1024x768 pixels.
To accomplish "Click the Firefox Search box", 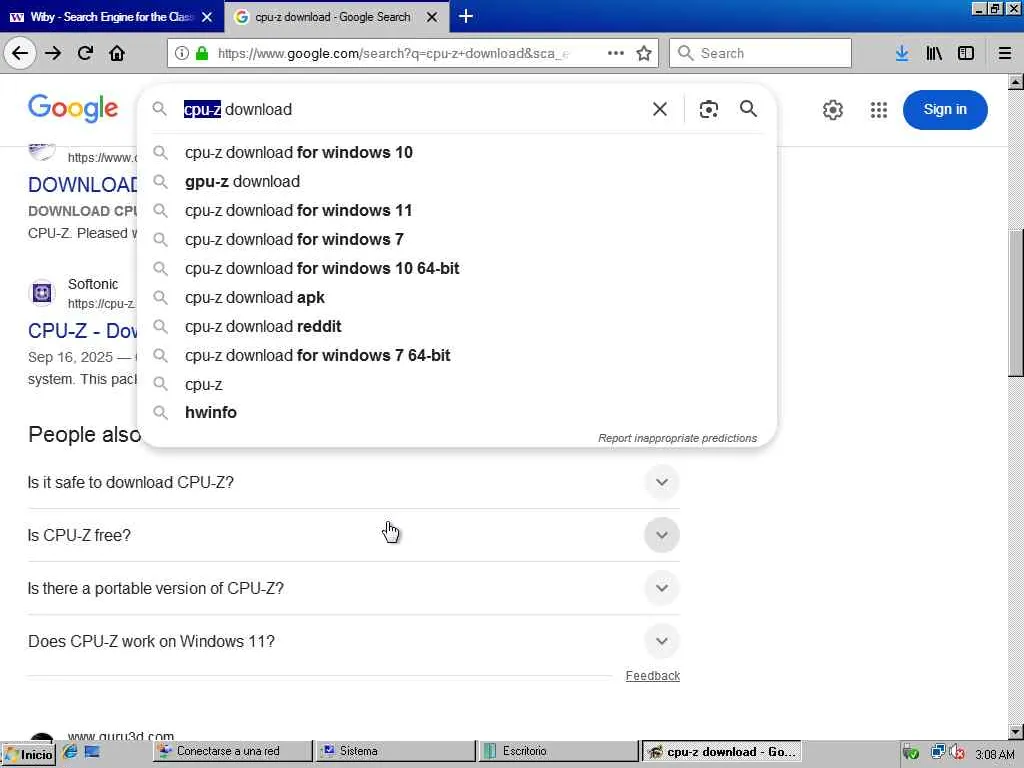I will click(x=760, y=53).
